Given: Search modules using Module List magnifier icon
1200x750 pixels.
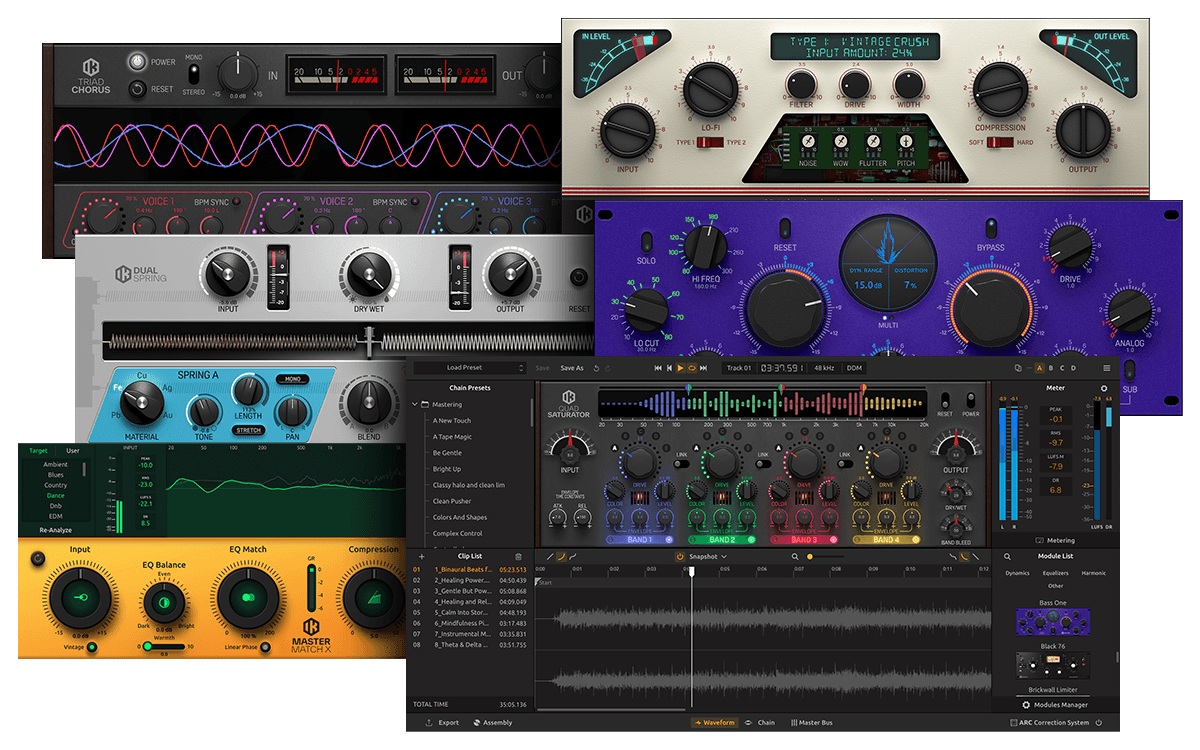Looking at the screenshot, I should click(1007, 556).
